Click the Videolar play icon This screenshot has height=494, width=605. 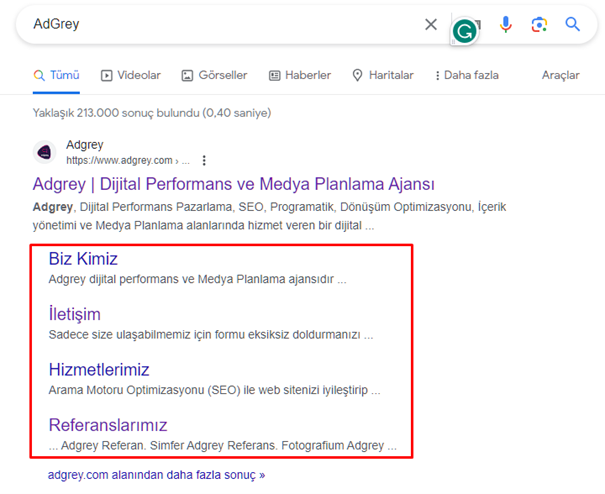pyautogui.click(x=106, y=76)
